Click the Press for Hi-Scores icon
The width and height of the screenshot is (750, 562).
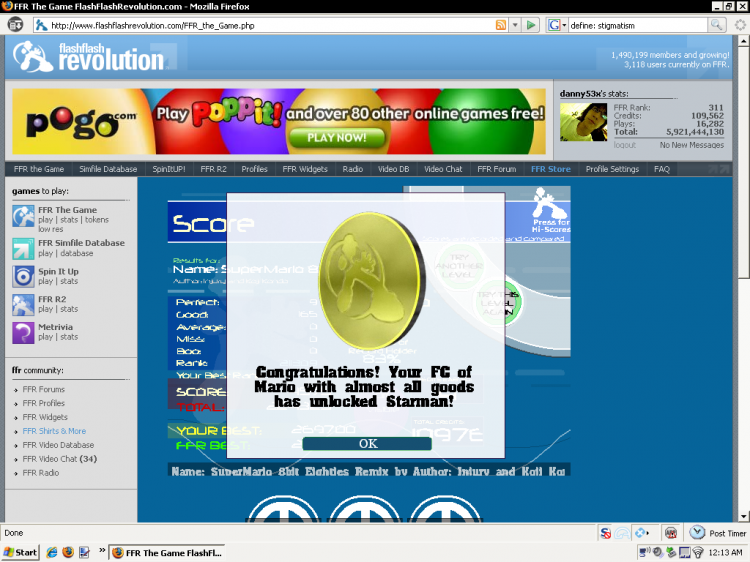click(551, 209)
